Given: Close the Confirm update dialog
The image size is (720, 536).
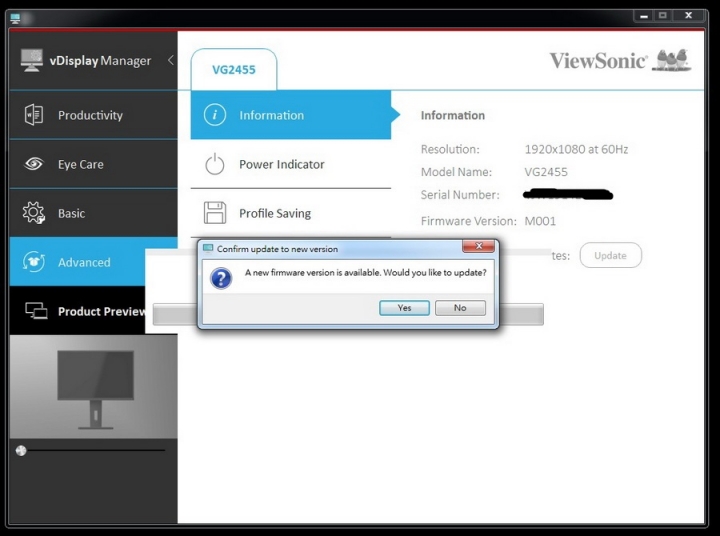Looking at the screenshot, I should click(478, 246).
